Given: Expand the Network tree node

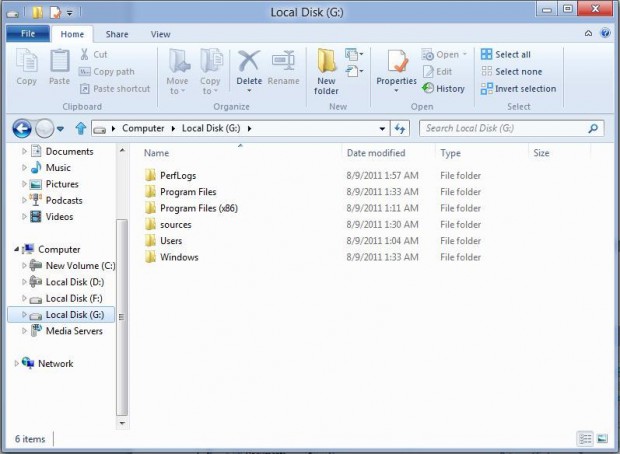Looking at the screenshot, I should point(16,364).
